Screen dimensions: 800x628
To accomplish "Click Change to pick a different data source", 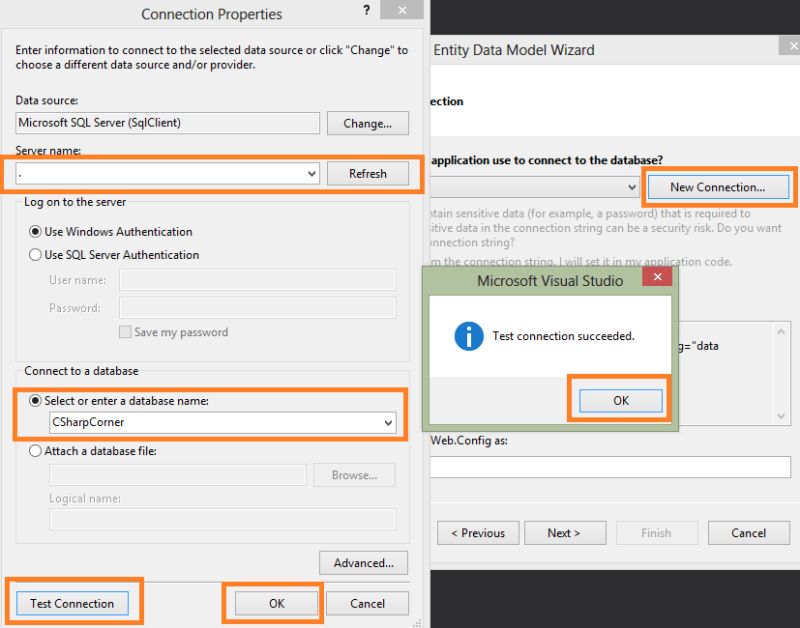I will point(366,123).
